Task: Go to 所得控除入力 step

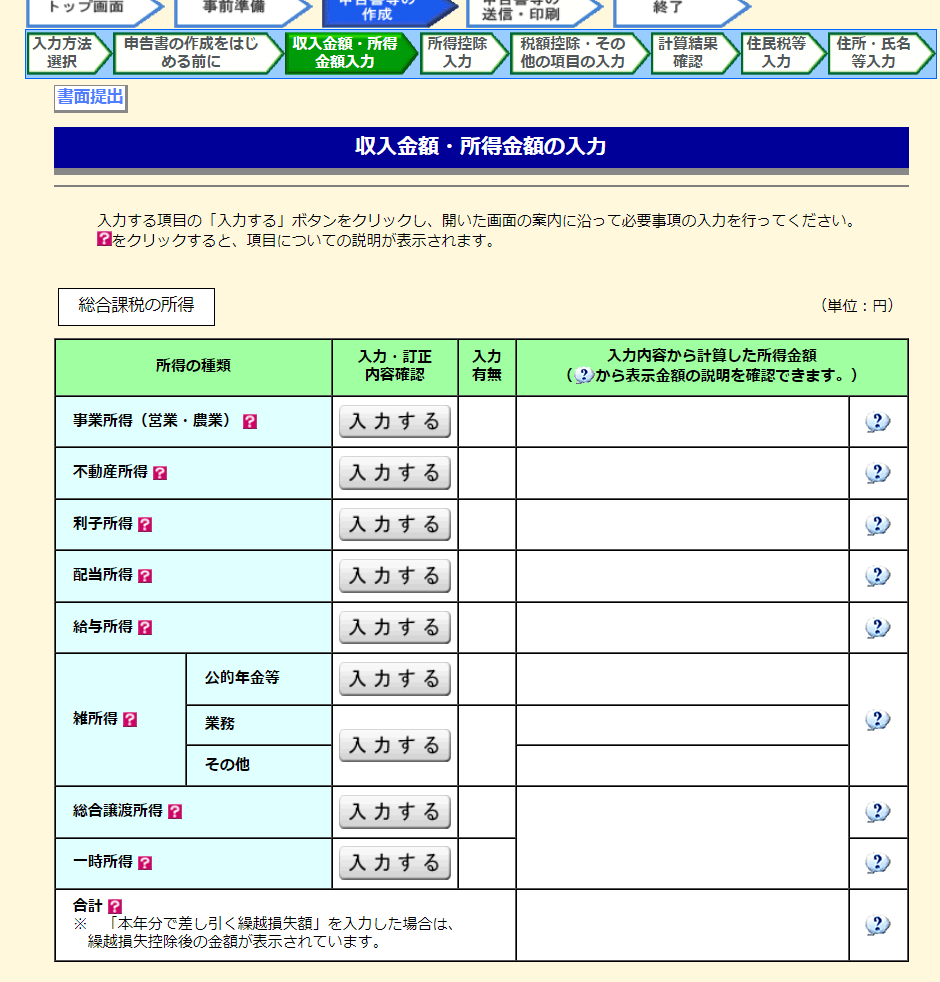Action: [x=463, y=53]
